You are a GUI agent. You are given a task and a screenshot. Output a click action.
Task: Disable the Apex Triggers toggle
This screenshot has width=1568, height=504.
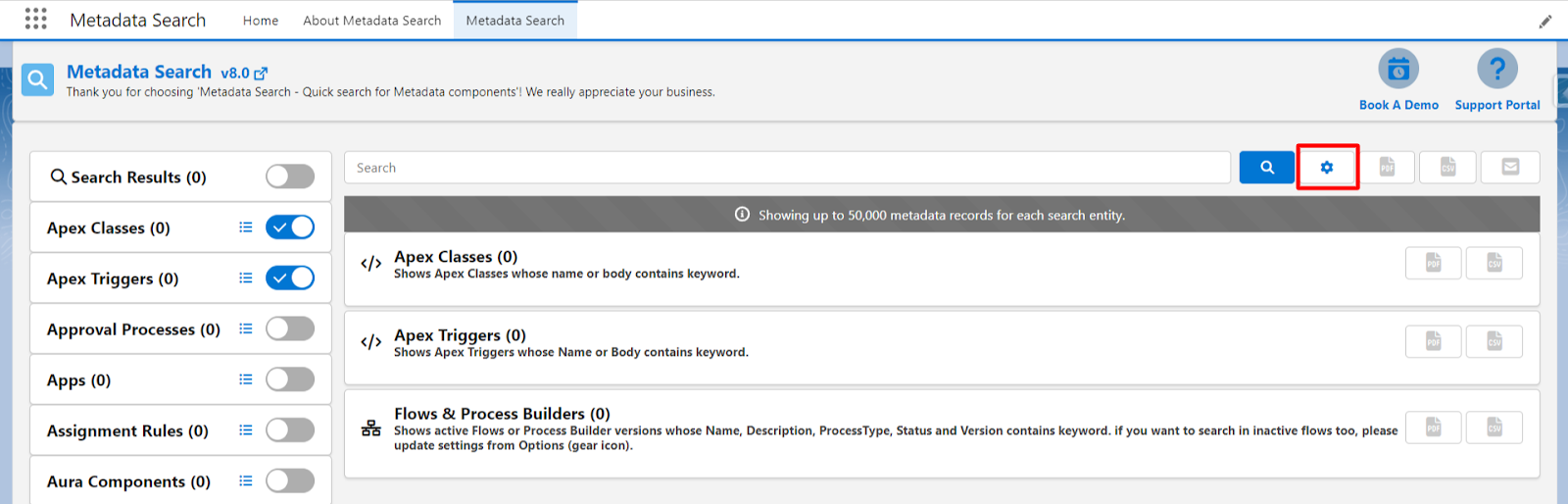click(290, 278)
